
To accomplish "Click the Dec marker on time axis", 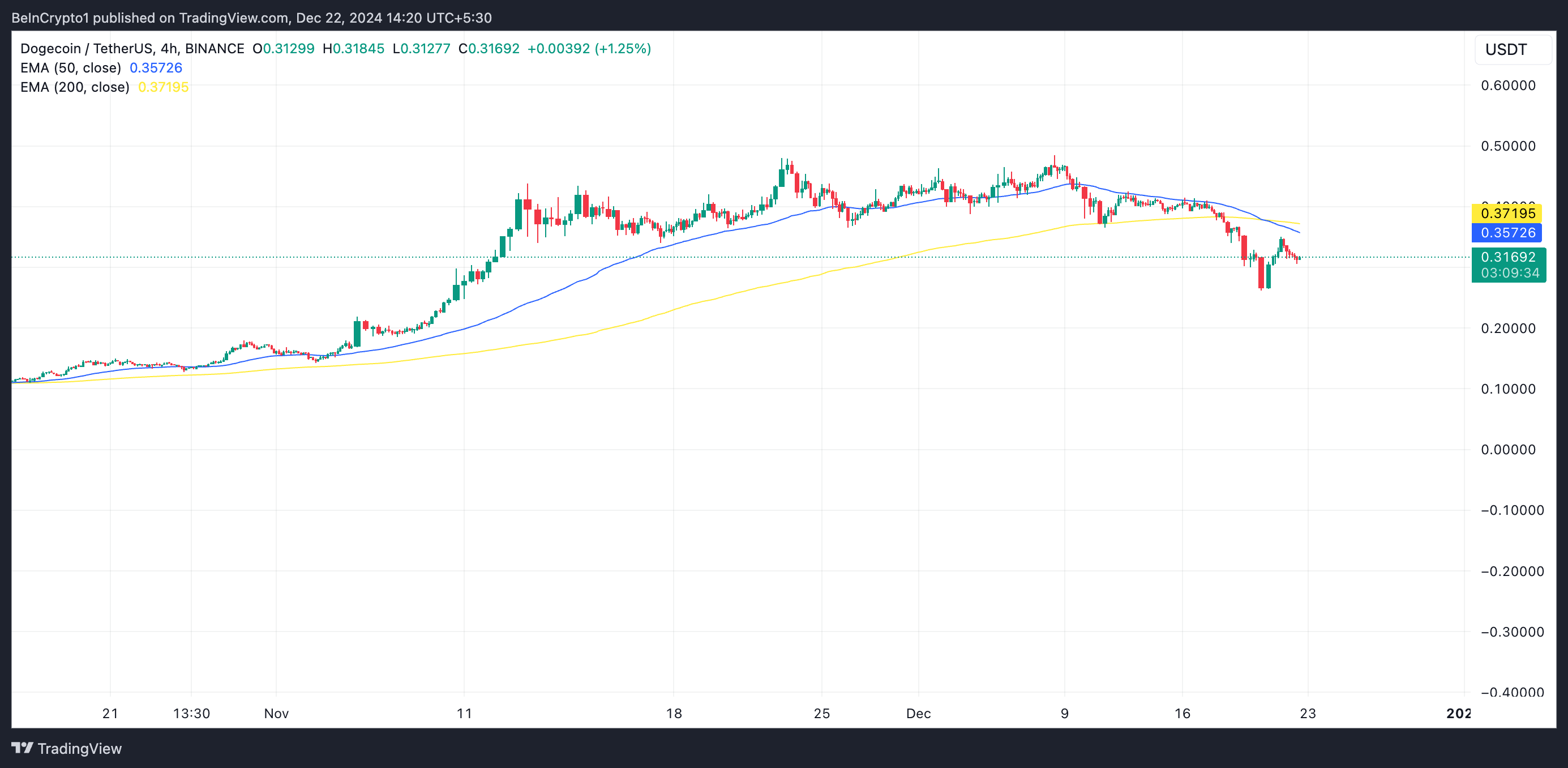I will [918, 713].
